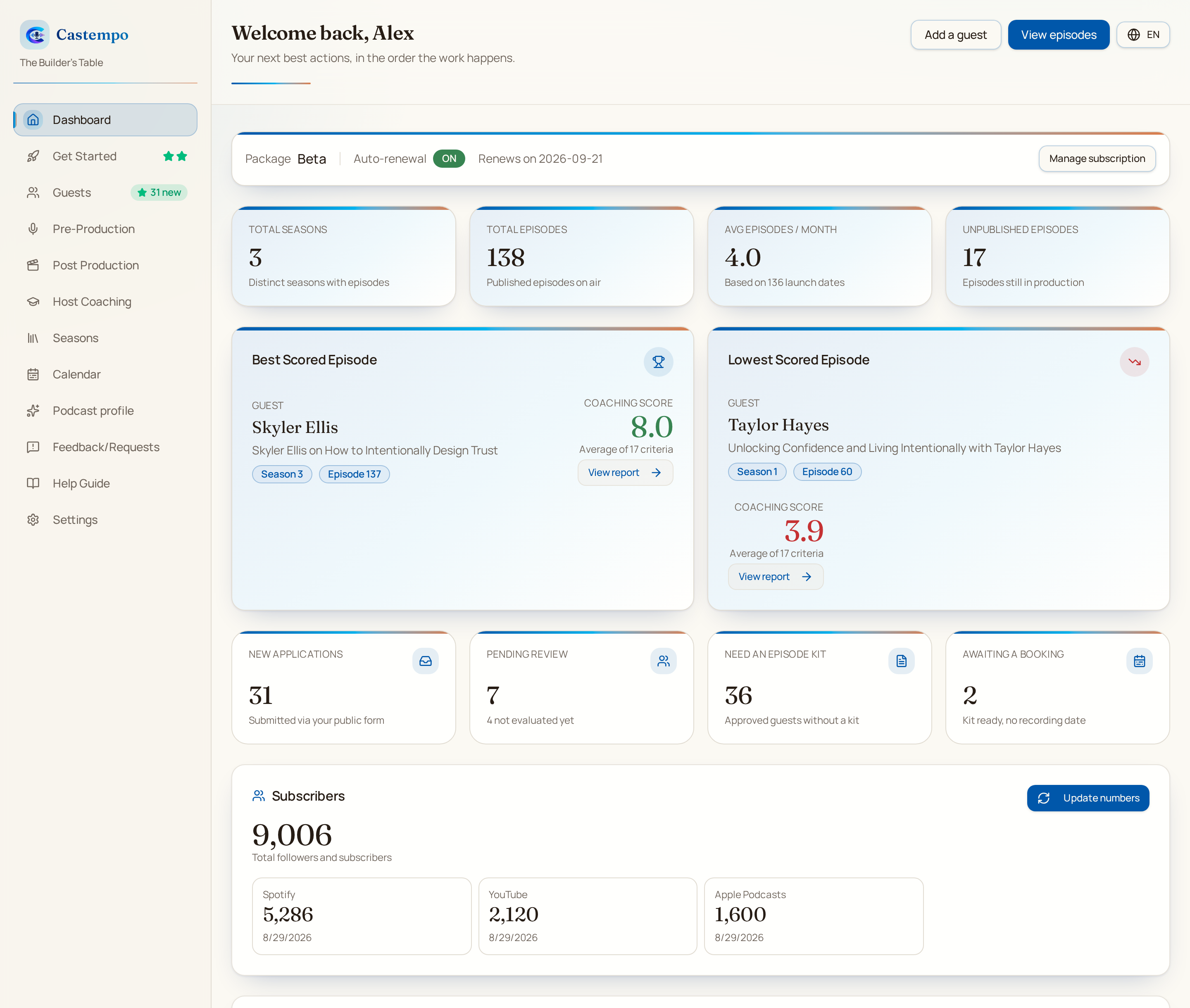Click the View episodes button
The image size is (1190, 1008).
point(1059,35)
